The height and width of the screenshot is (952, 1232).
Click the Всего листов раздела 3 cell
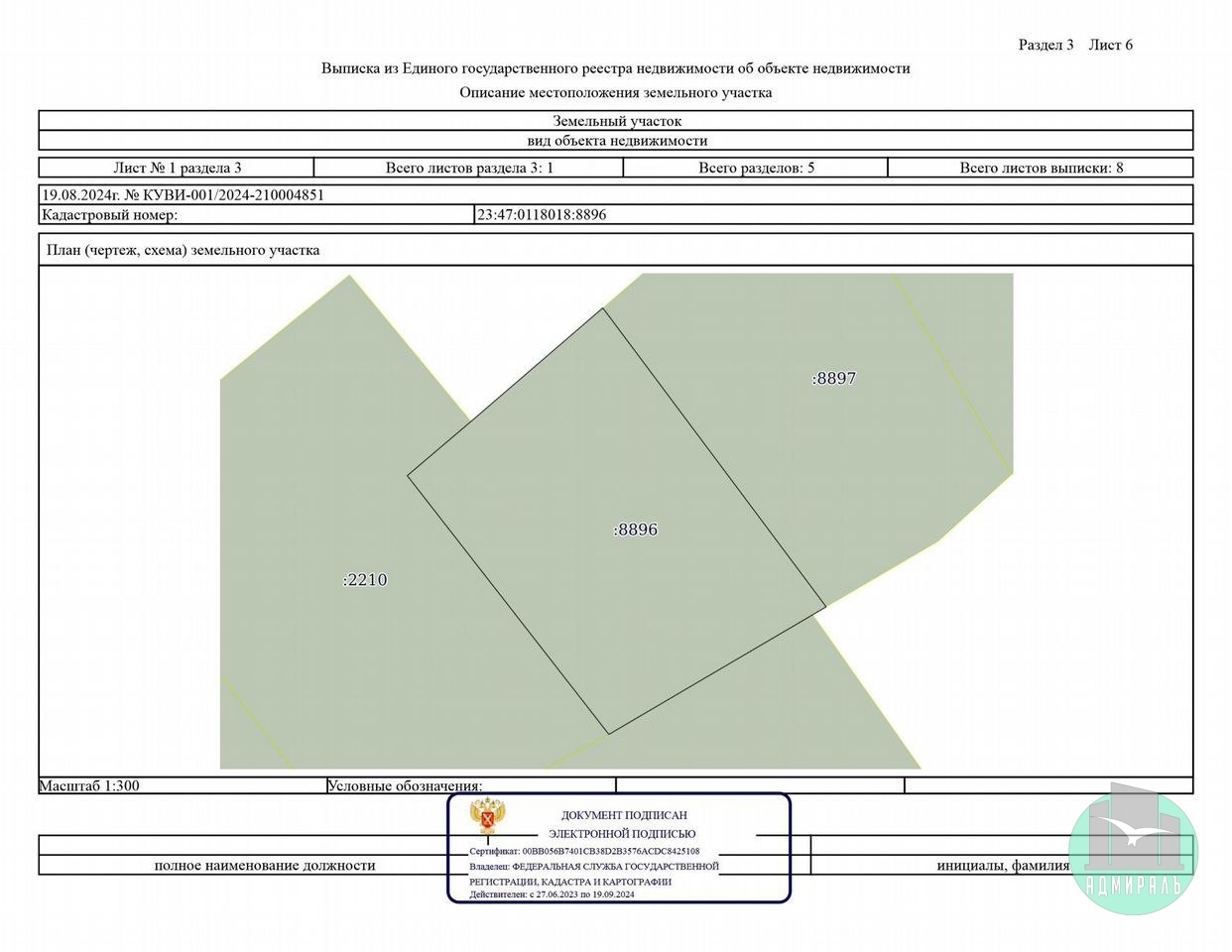[x=468, y=168]
